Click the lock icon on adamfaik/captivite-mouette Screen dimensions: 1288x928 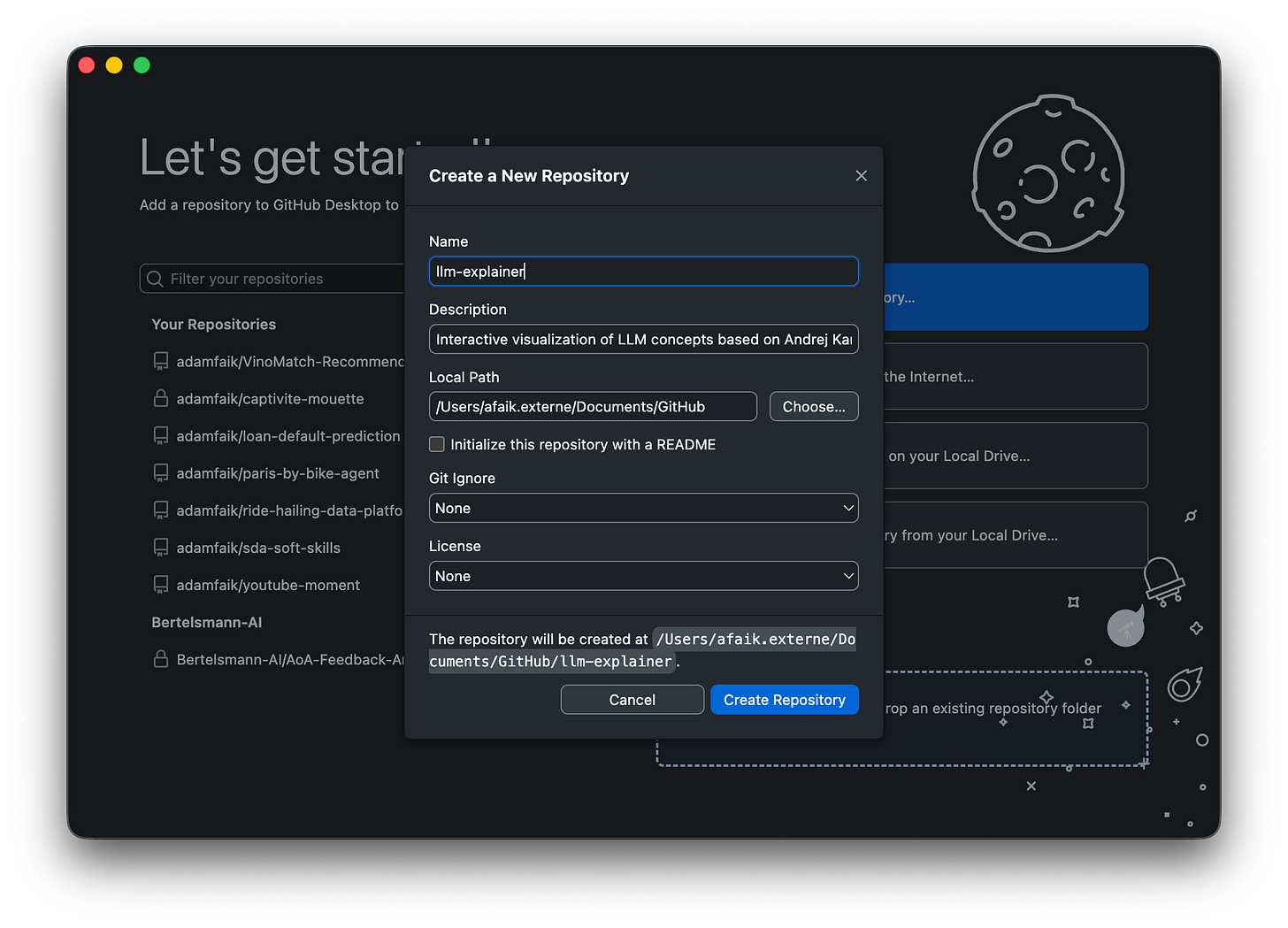pos(160,398)
